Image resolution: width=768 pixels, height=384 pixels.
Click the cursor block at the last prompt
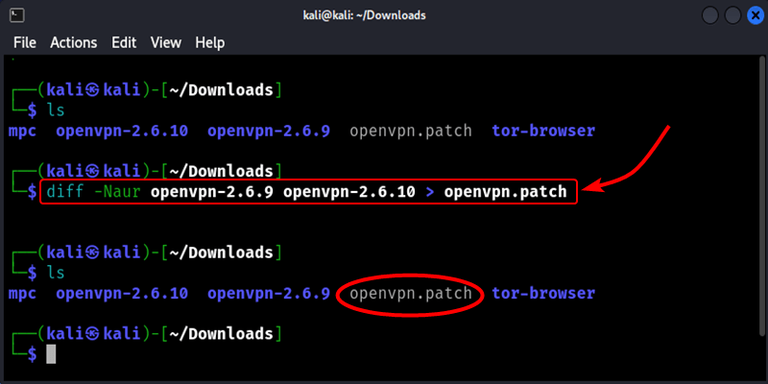click(x=51, y=354)
